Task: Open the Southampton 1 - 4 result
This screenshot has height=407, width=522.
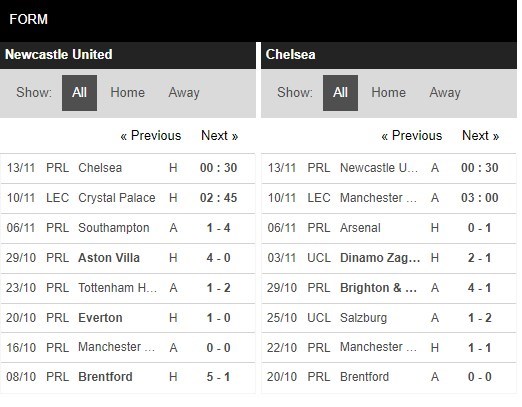Action: point(128,228)
